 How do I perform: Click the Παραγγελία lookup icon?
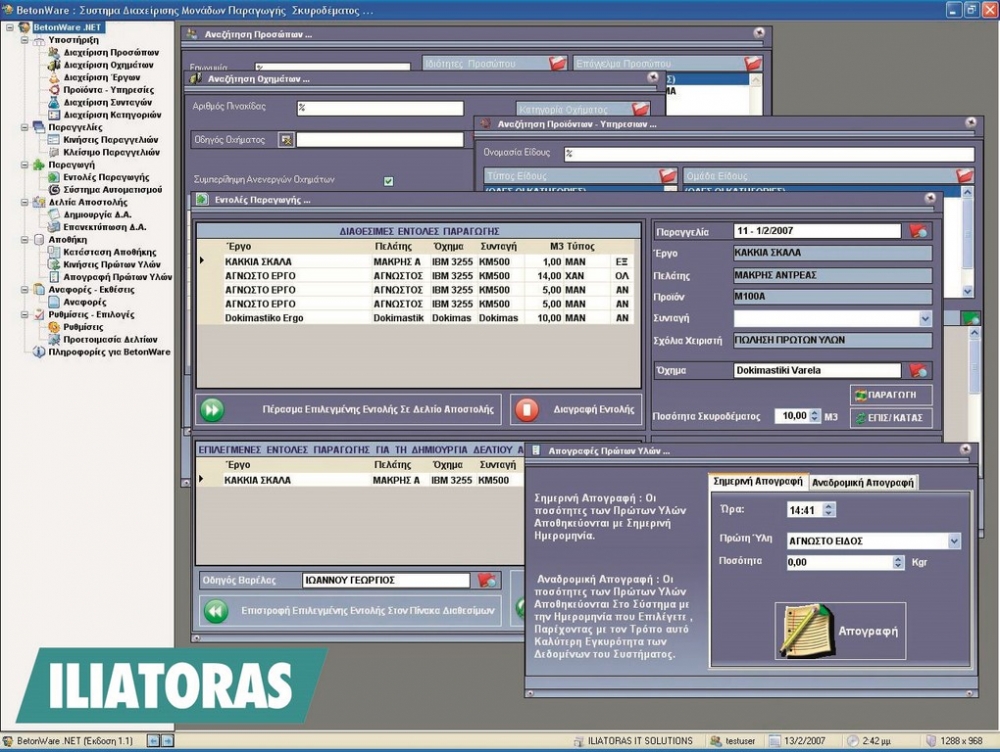point(918,231)
